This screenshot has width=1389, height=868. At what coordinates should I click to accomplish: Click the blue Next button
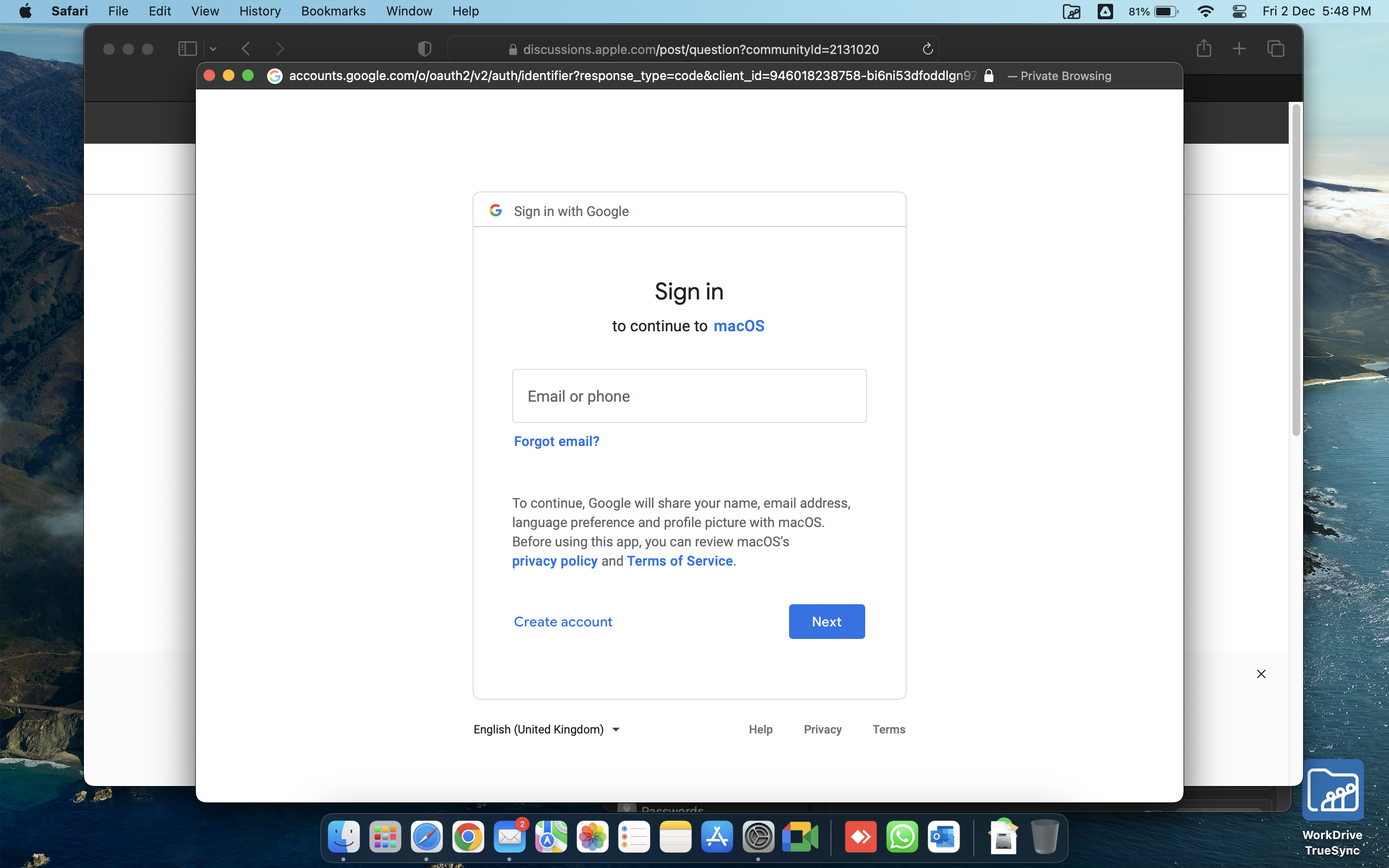[827, 621]
